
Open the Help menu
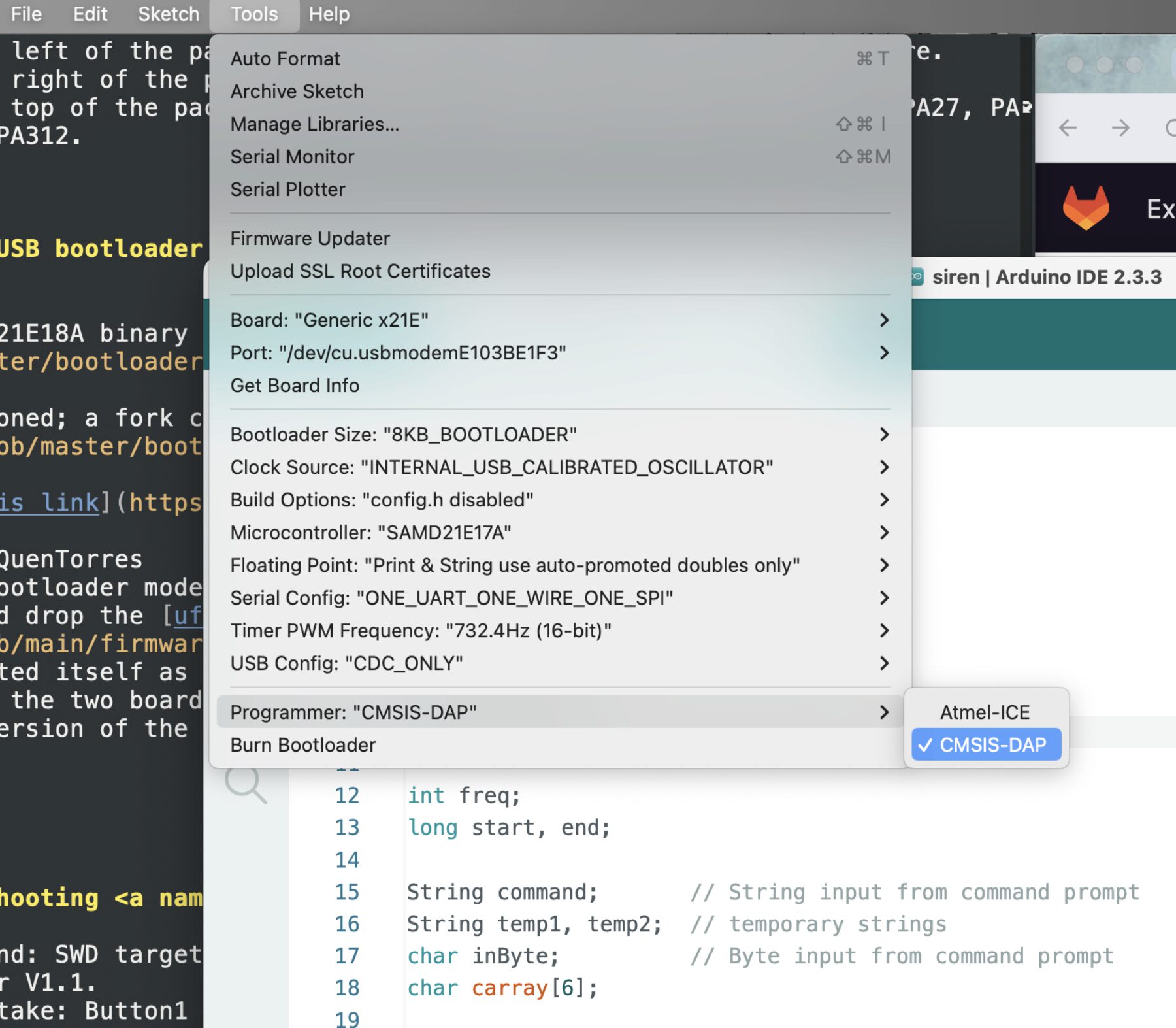tap(329, 14)
